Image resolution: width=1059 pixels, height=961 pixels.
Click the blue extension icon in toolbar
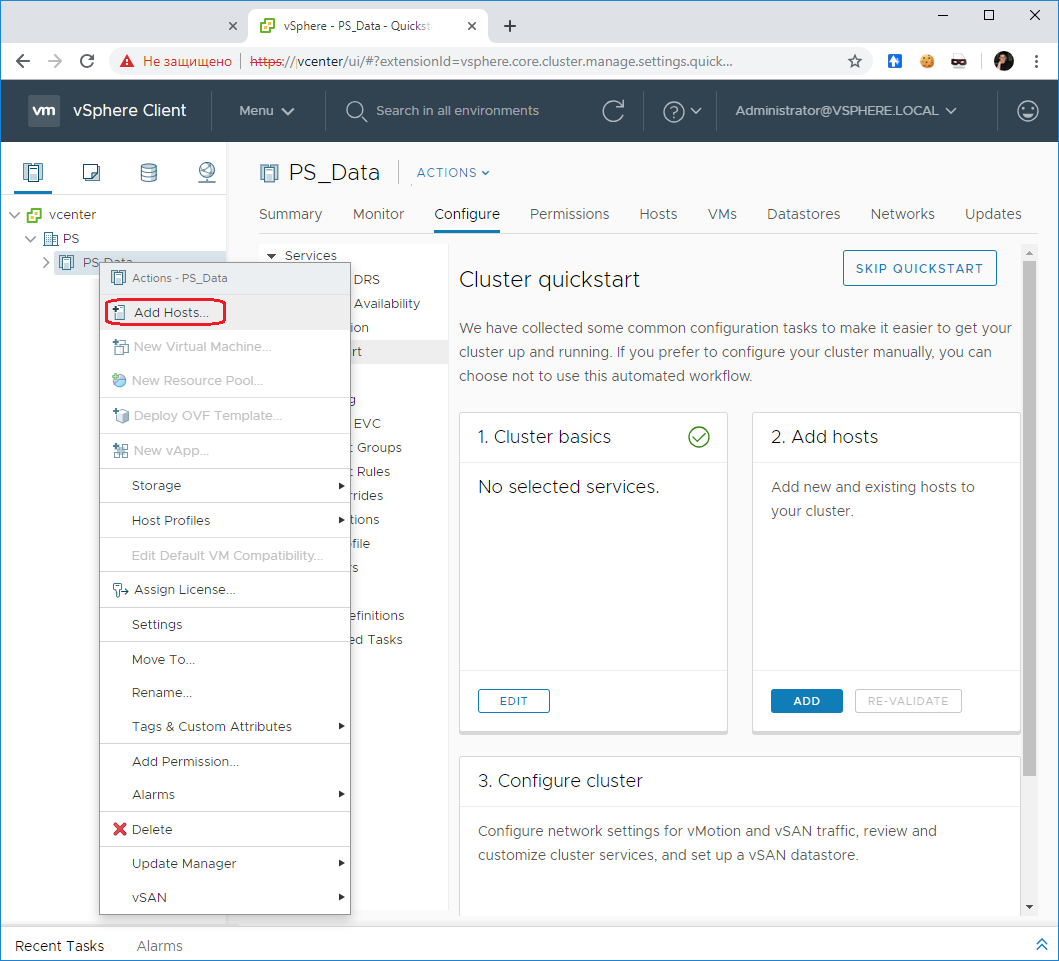click(x=894, y=61)
